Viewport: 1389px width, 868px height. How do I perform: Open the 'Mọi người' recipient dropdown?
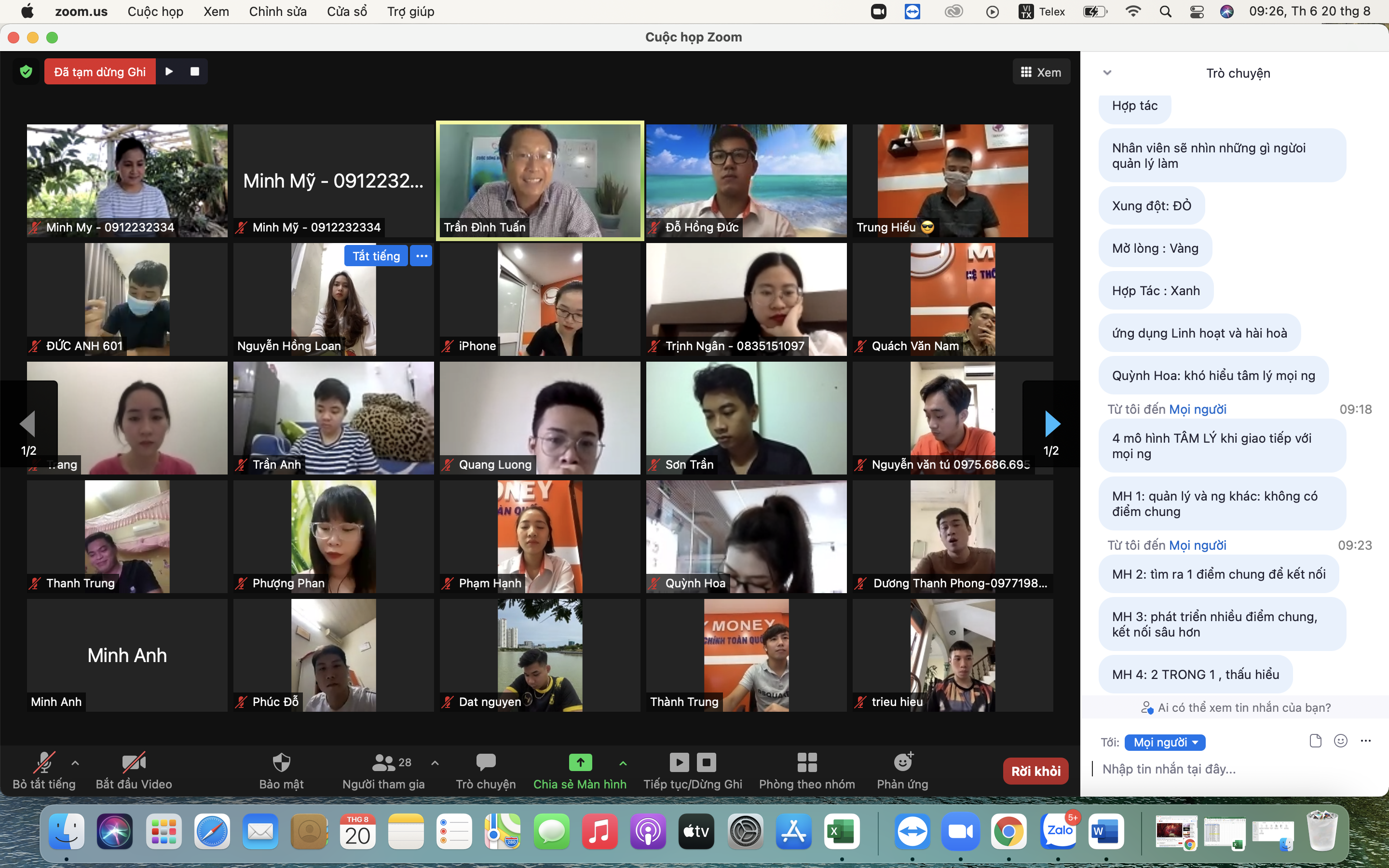point(1165,742)
